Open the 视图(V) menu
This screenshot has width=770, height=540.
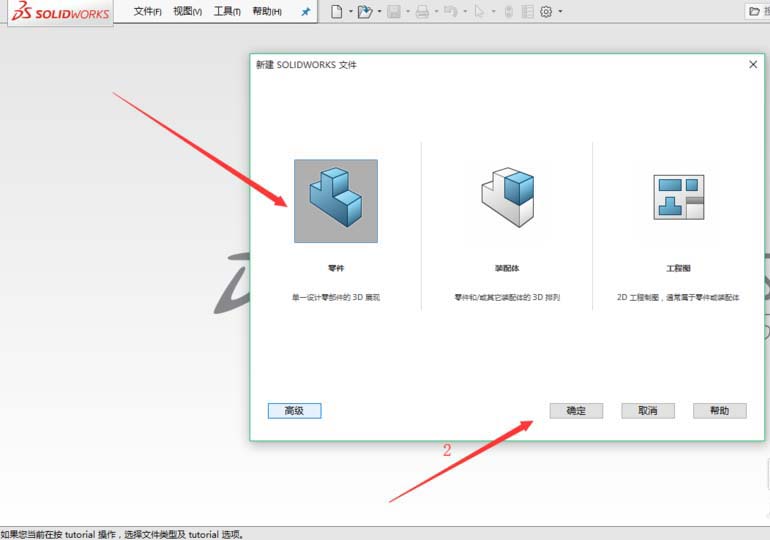(188, 11)
